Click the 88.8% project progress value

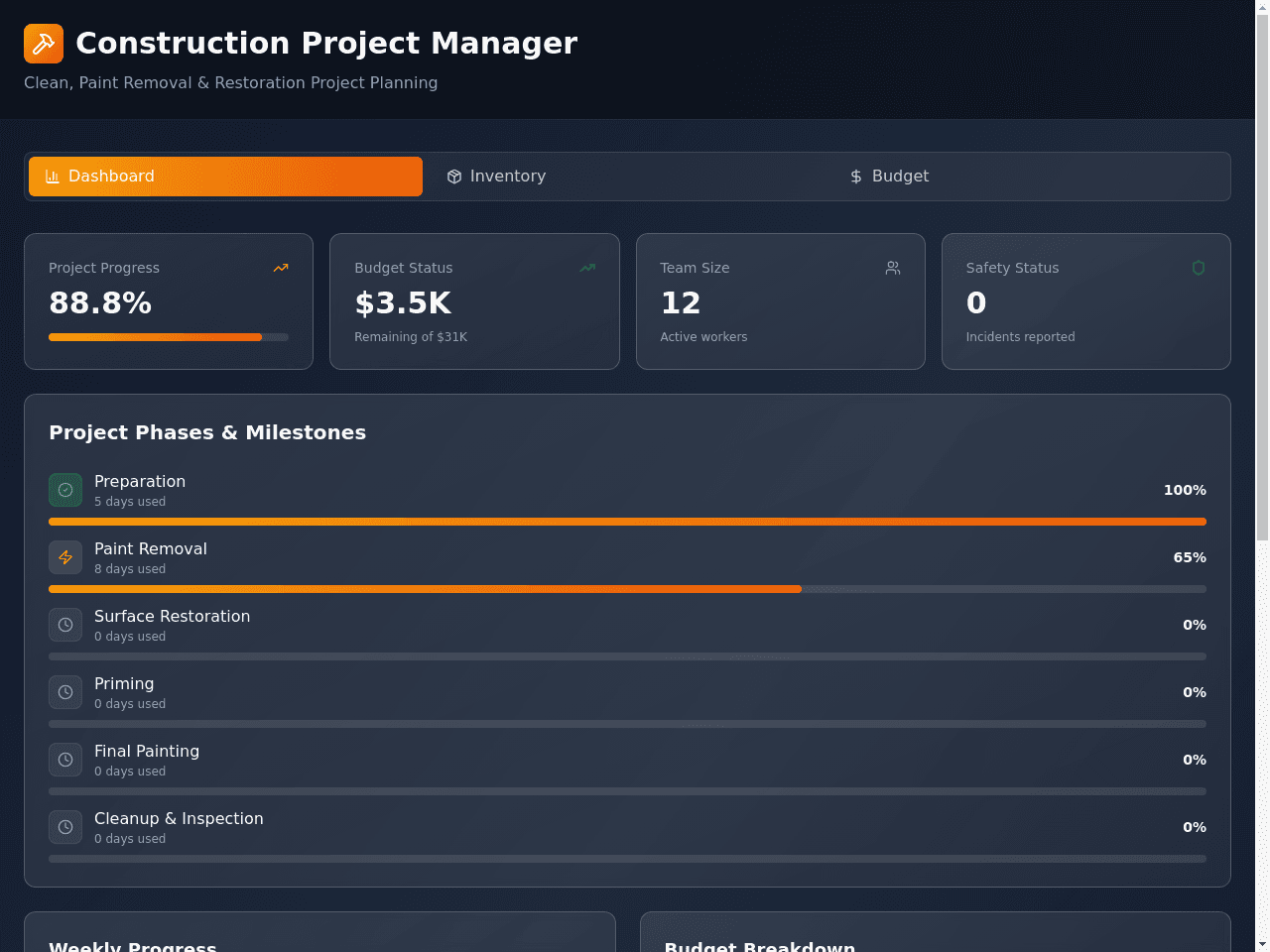(100, 302)
